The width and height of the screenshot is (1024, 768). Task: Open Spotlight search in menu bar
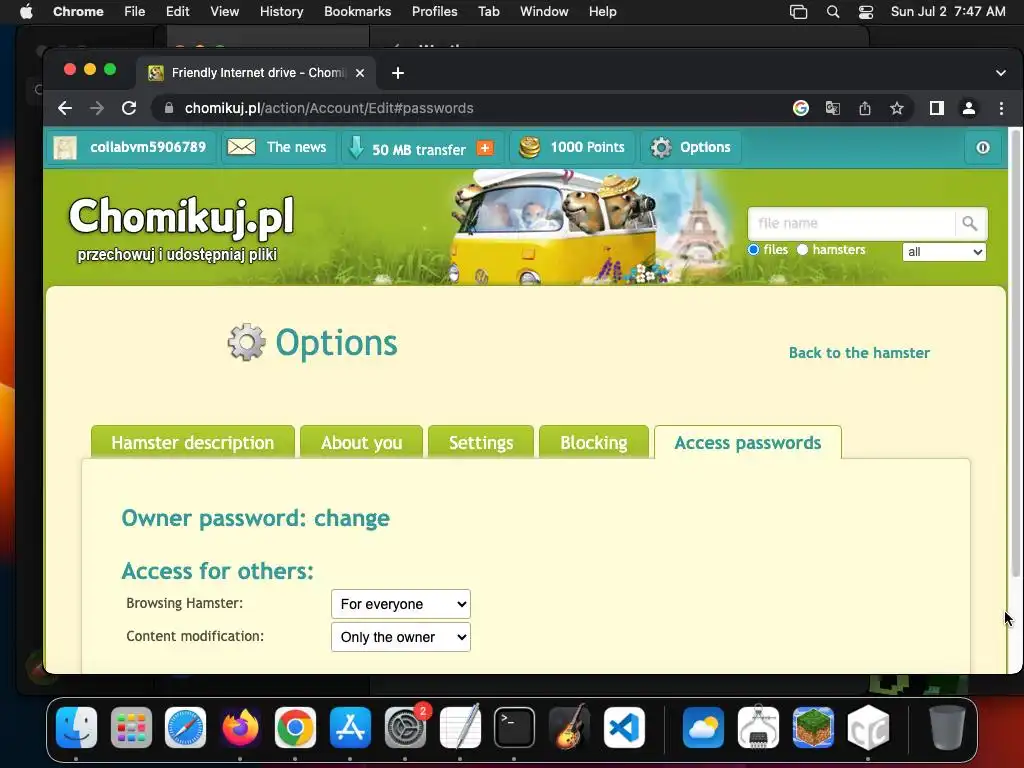pos(833,12)
